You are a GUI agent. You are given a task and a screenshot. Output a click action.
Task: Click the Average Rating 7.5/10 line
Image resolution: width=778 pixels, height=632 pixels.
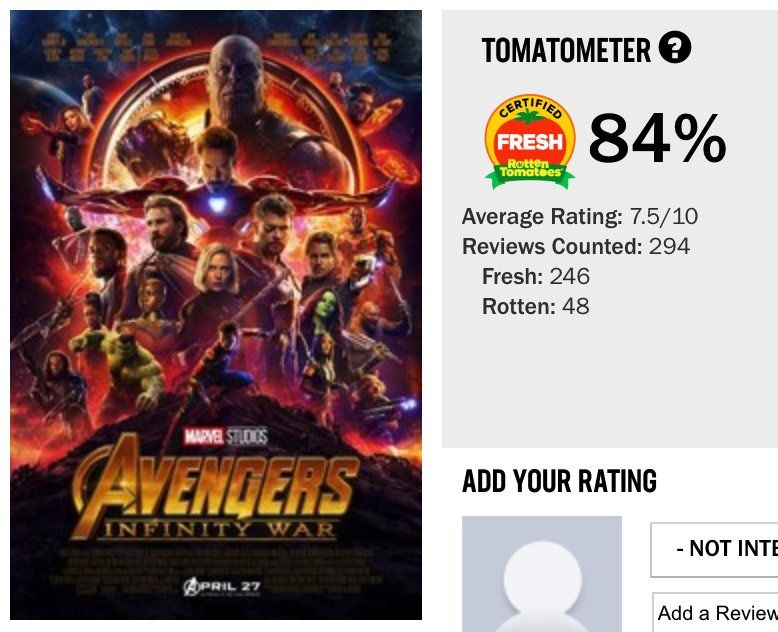pos(580,216)
